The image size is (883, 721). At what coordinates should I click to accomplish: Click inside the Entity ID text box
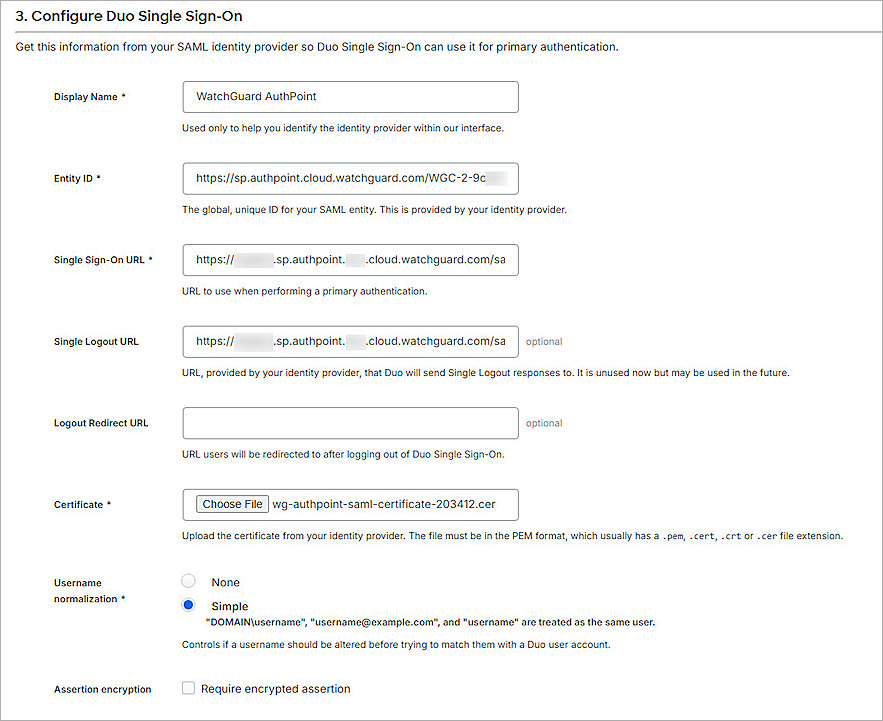[349, 178]
